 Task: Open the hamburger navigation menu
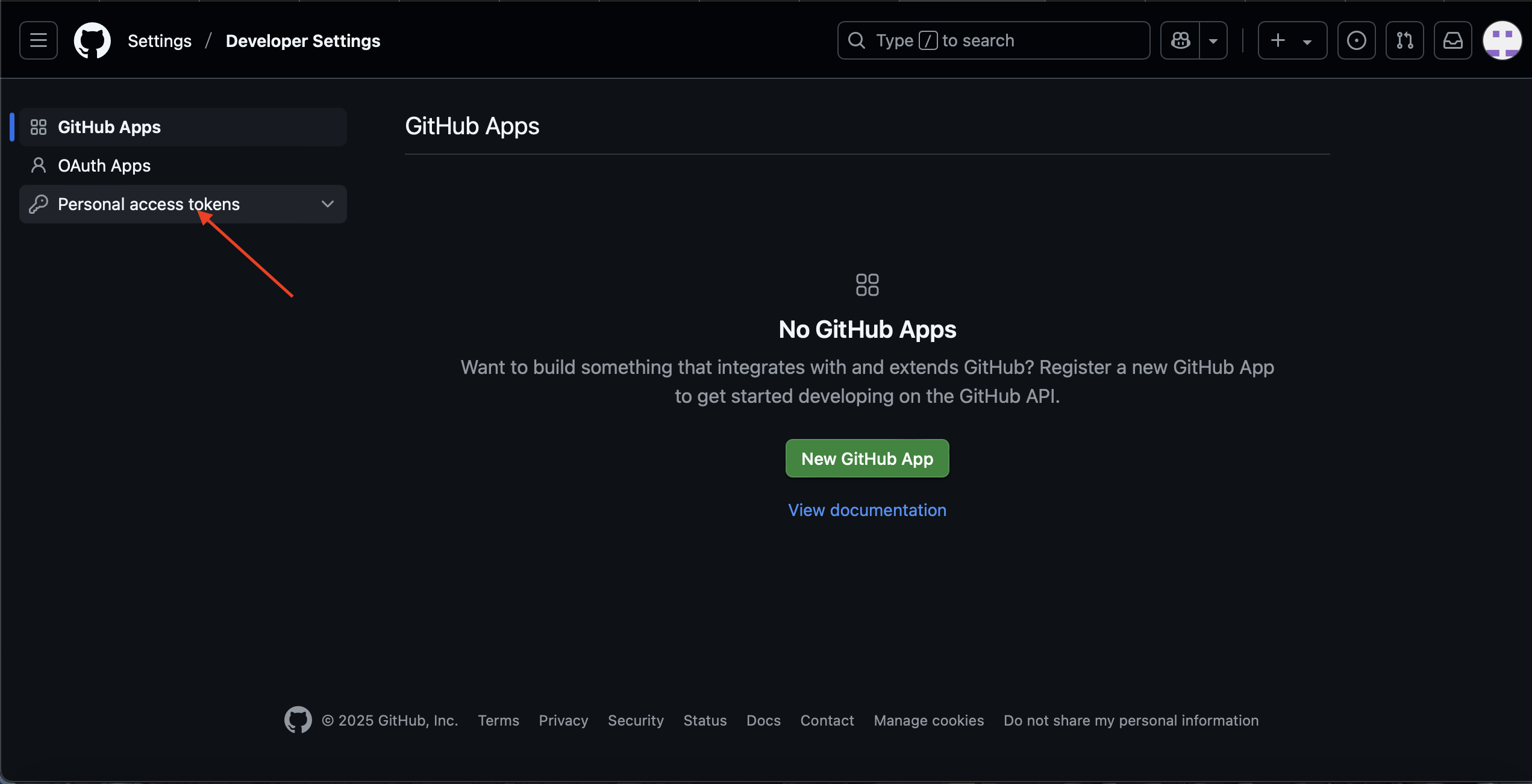tap(39, 40)
